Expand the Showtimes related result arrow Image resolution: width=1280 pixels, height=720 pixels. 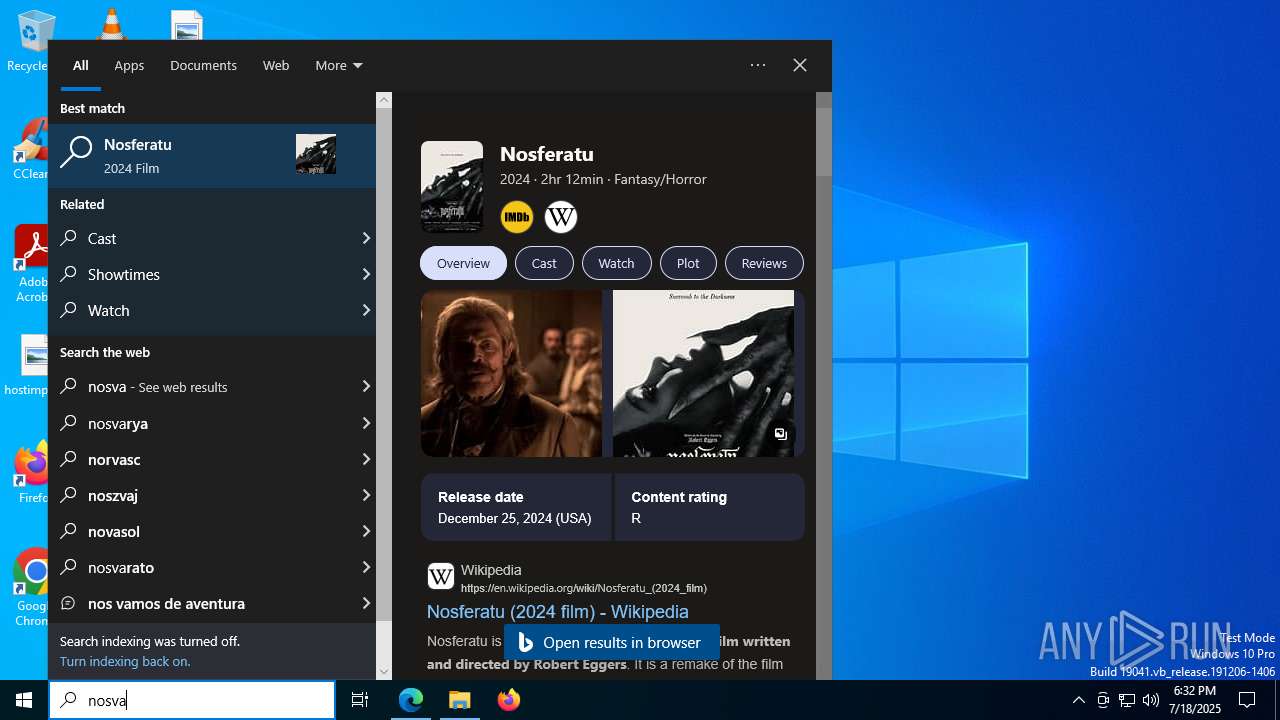366,274
